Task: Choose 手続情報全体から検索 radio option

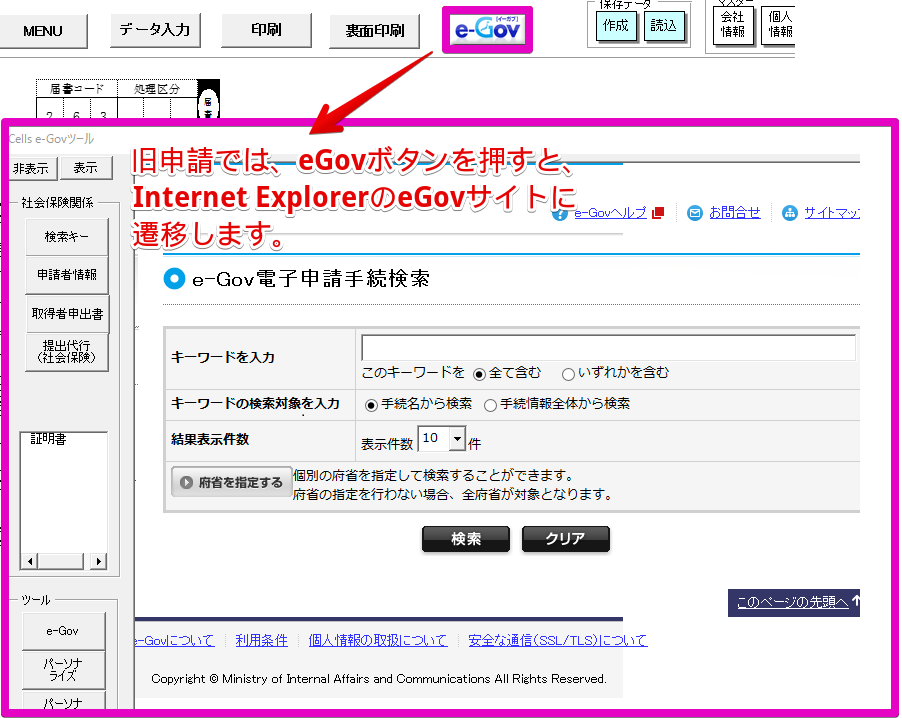Action: (x=490, y=405)
